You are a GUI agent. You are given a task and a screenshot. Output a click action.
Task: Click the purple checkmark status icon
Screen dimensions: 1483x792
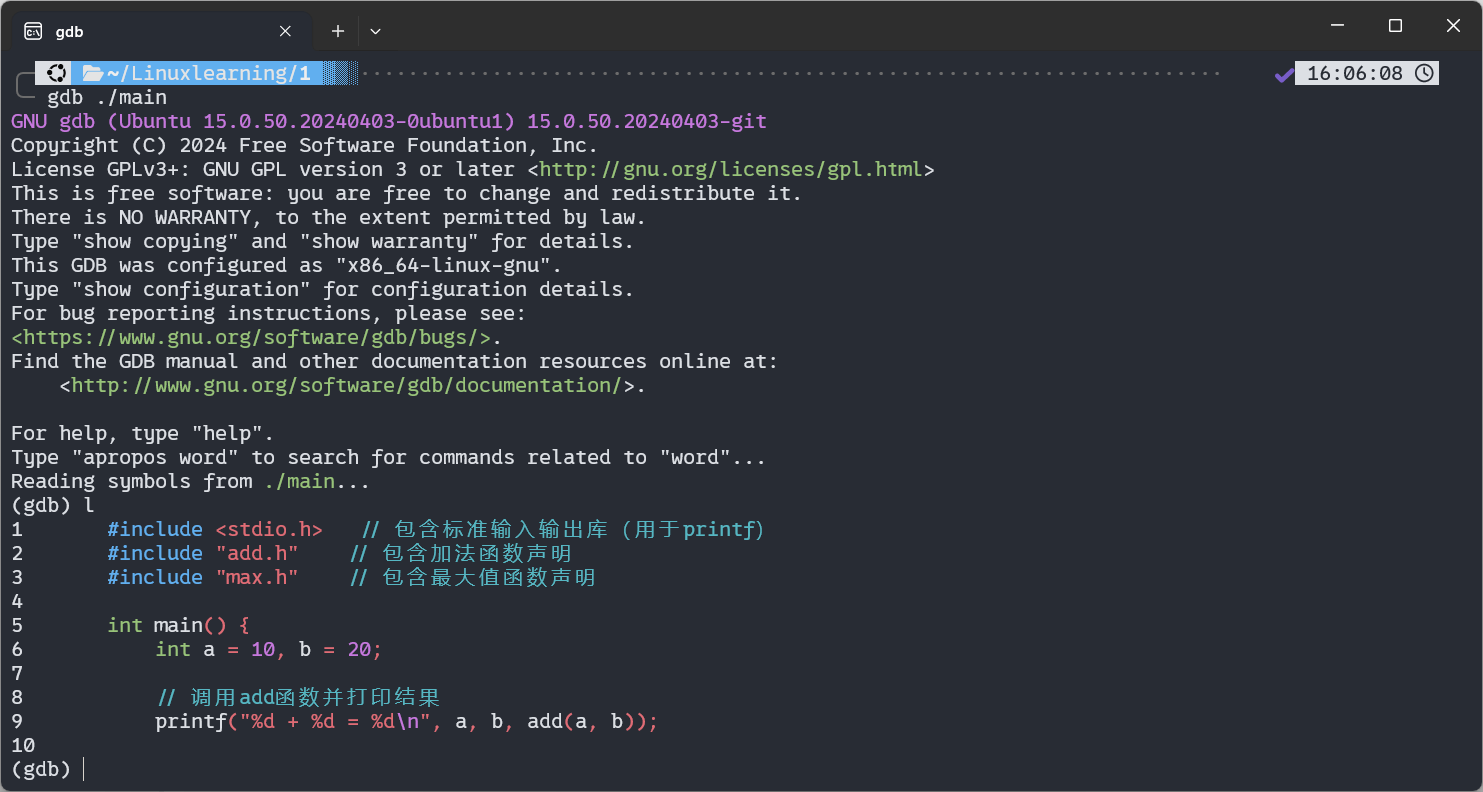(1284, 74)
